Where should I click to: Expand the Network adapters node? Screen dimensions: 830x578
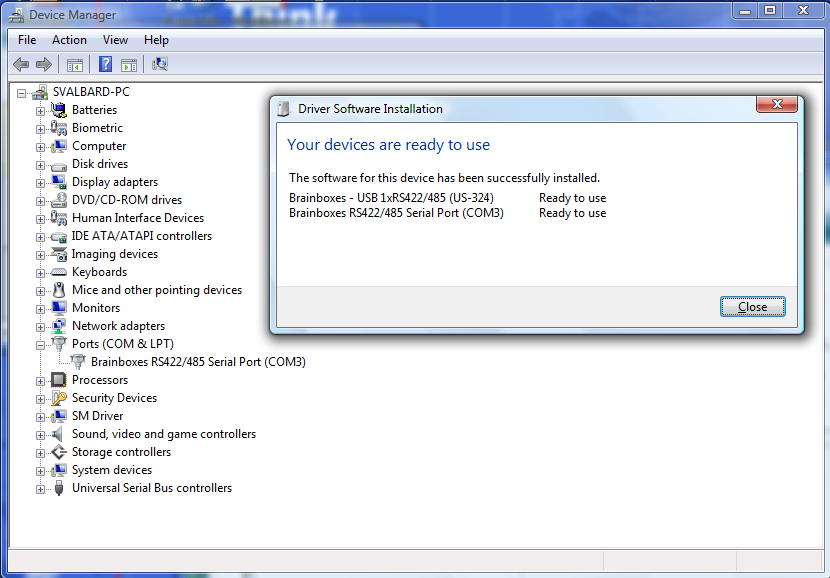pos(41,326)
